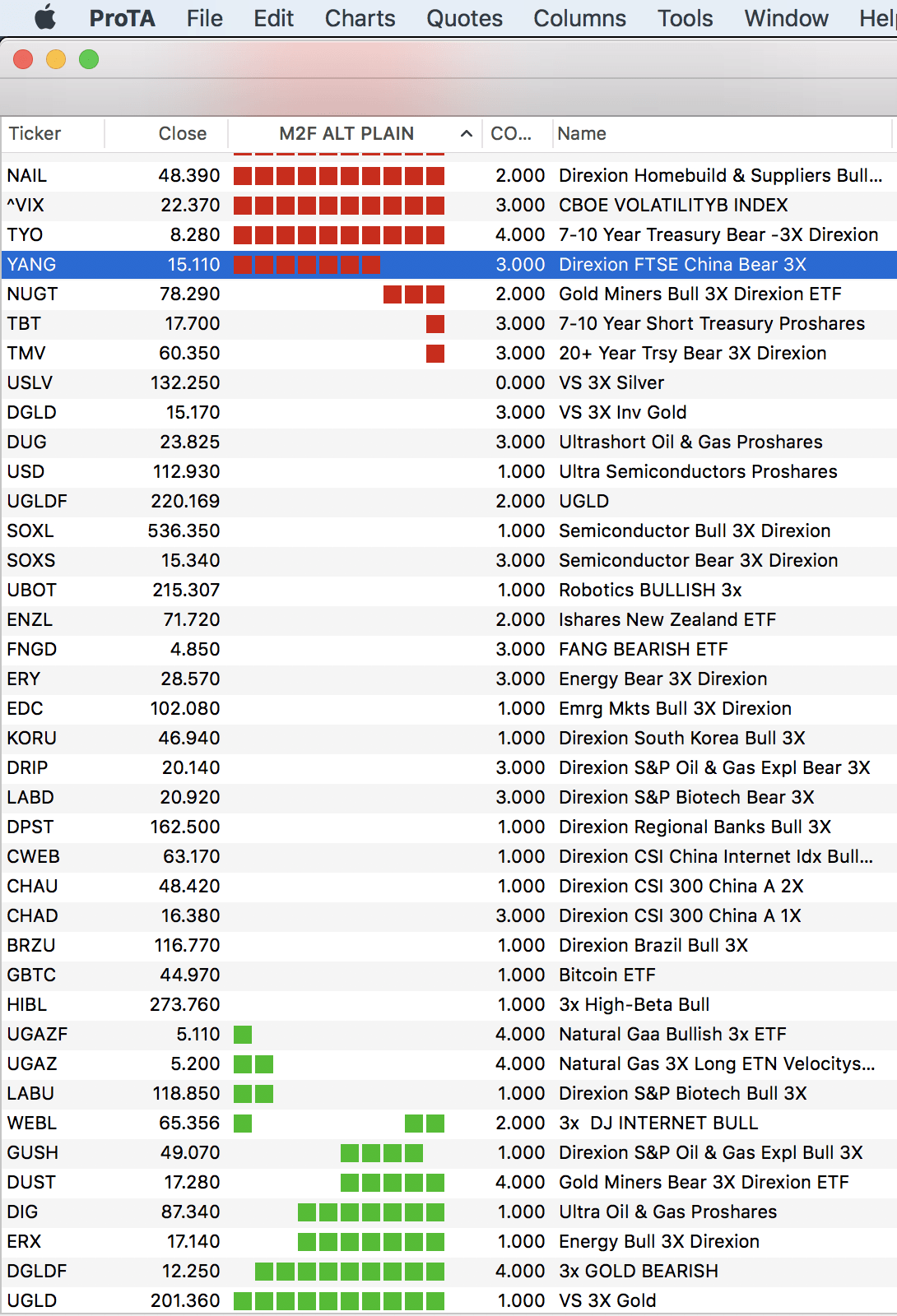This screenshot has width=897, height=1316.
Task: Open the Columns menu
Action: pos(579,18)
